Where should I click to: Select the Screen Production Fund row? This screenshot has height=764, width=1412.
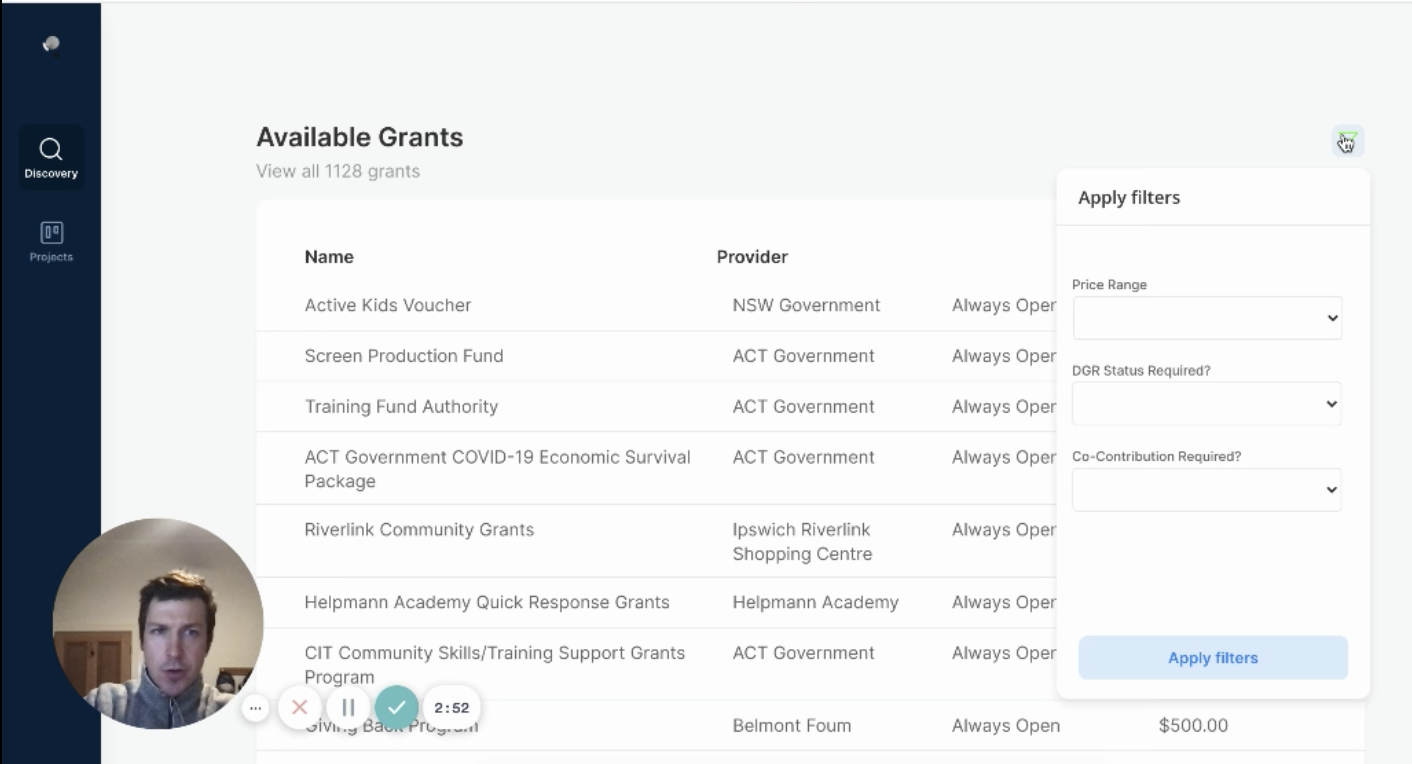point(404,356)
